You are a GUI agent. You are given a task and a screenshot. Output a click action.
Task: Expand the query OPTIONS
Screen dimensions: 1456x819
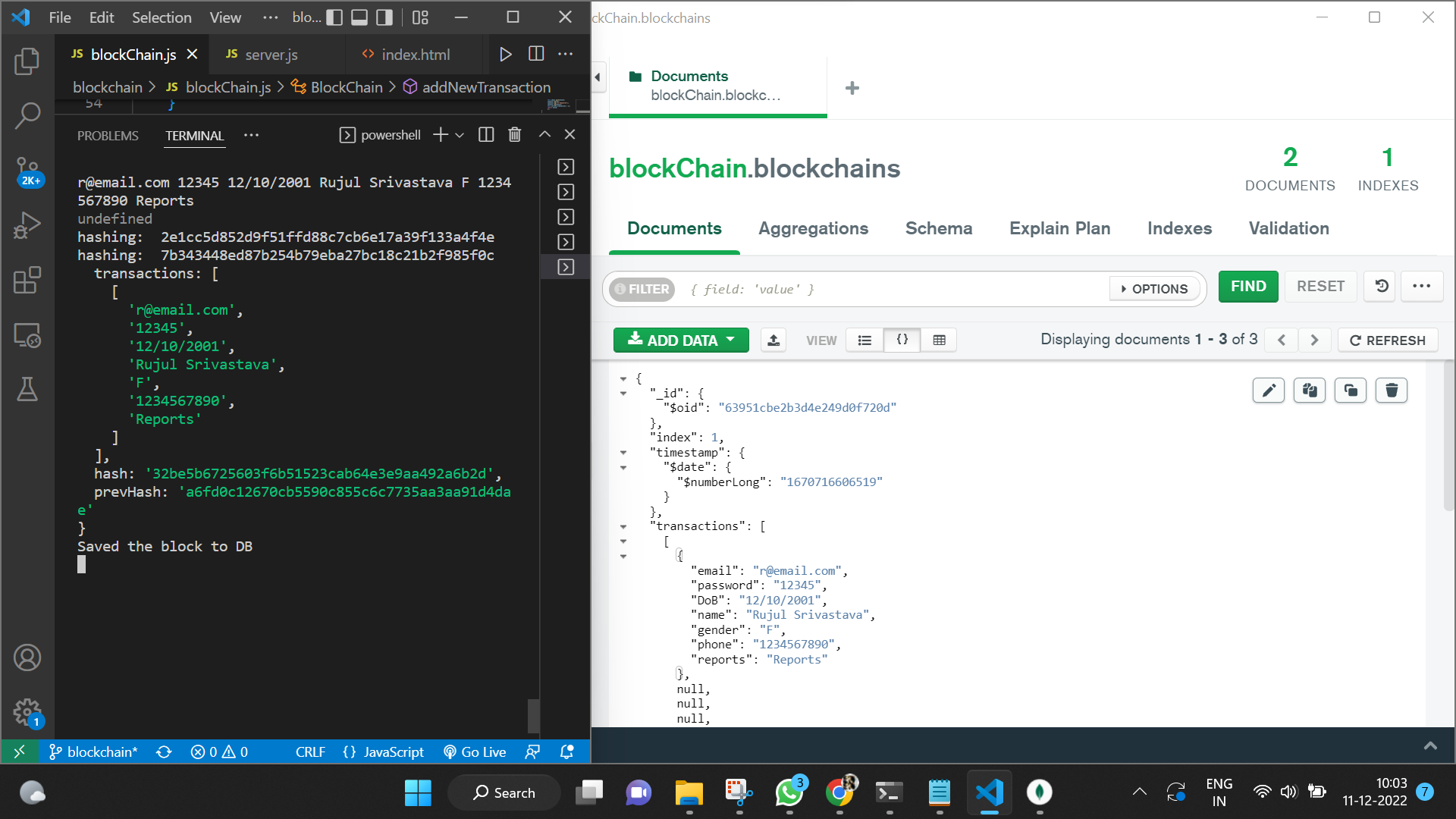point(1154,289)
